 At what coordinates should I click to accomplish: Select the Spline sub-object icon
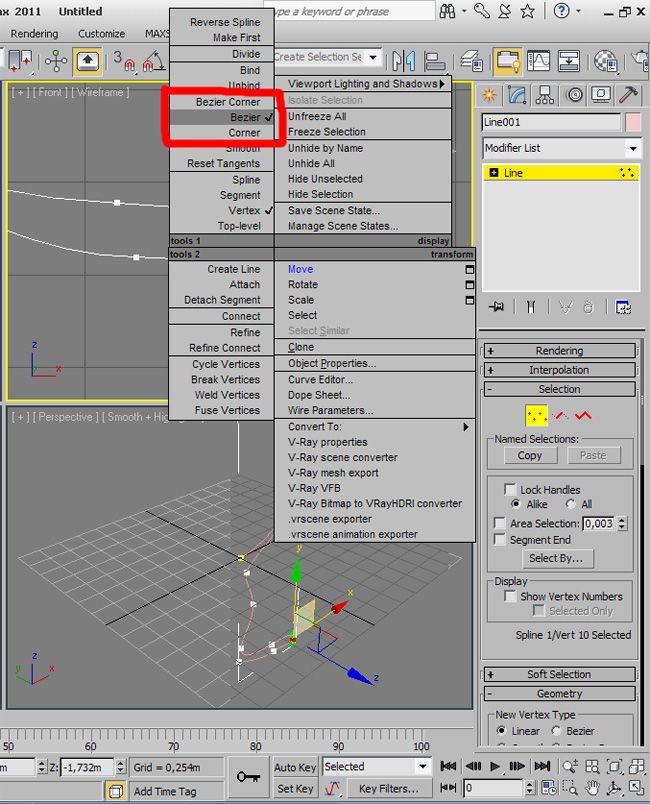tap(583, 415)
